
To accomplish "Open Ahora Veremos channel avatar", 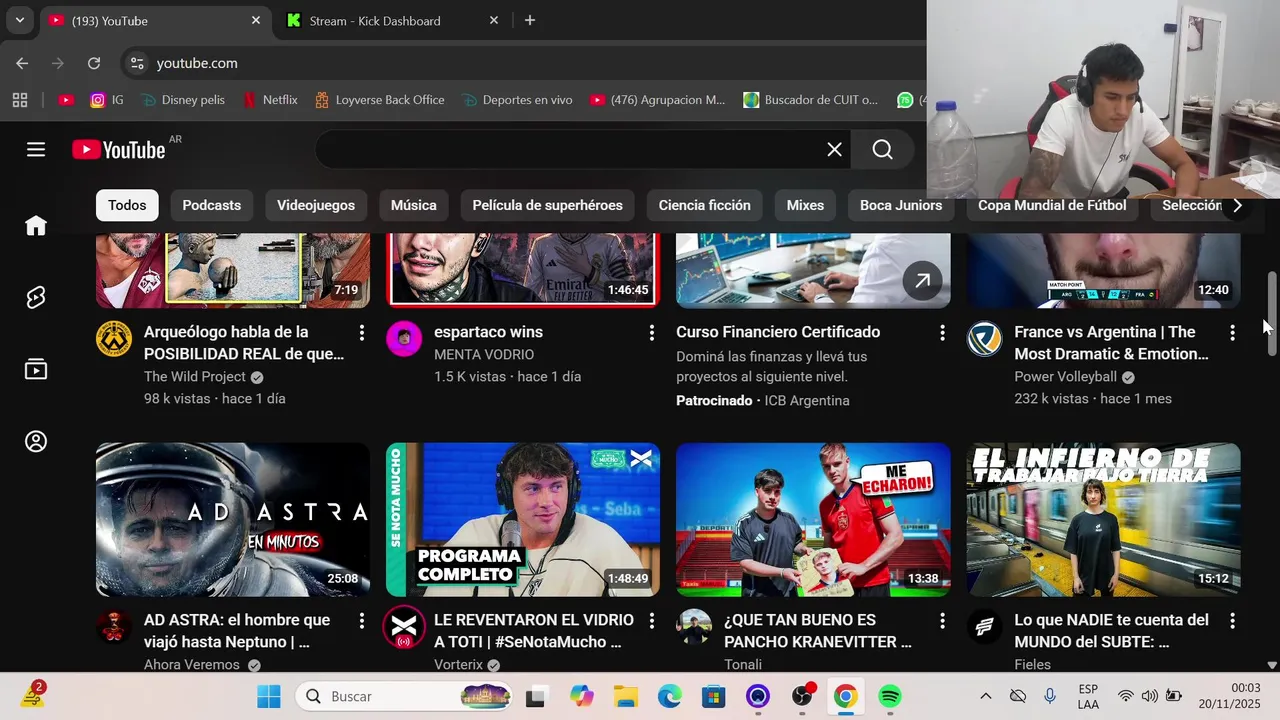I will tap(114, 627).
